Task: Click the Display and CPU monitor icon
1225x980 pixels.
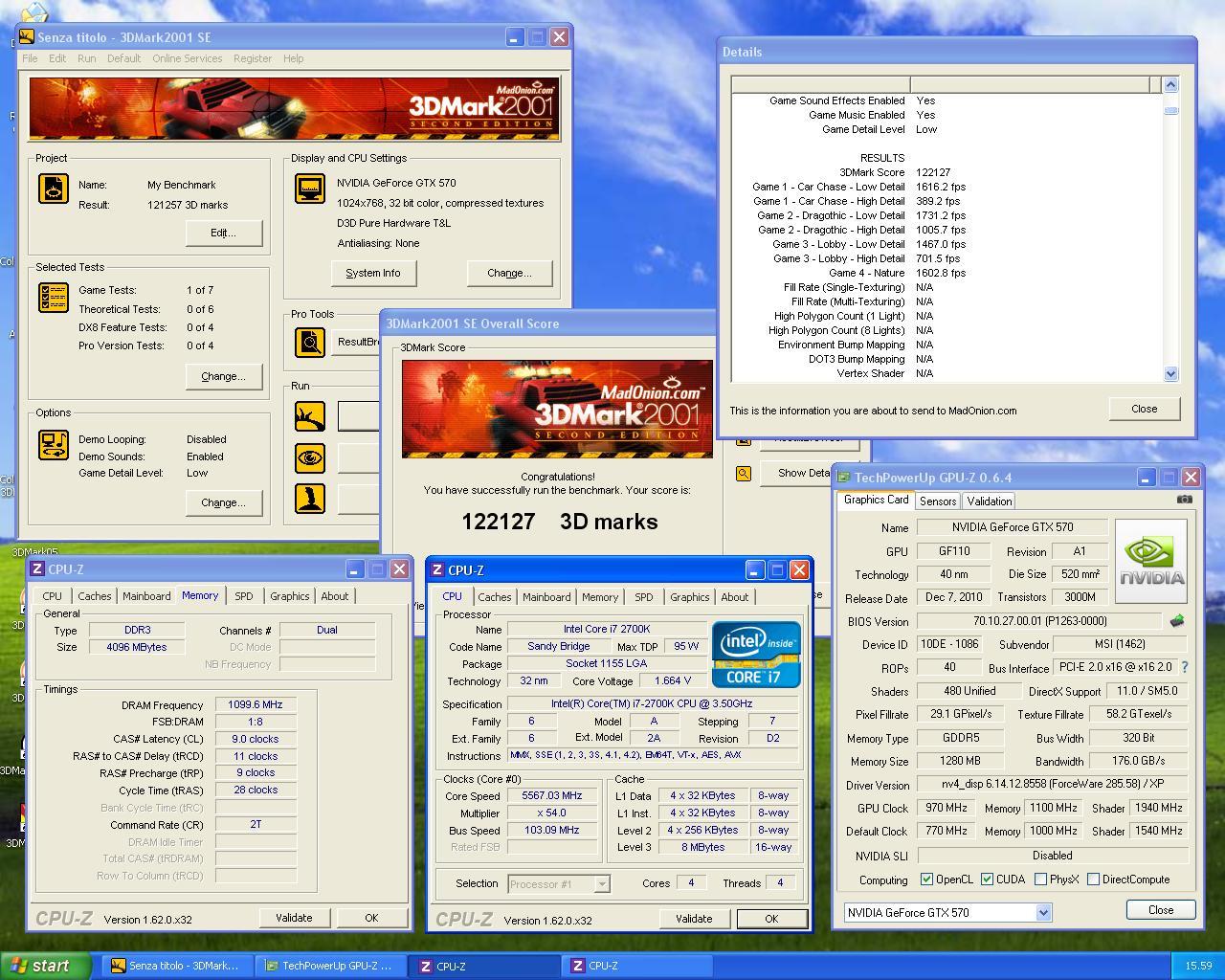Action: tap(310, 189)
